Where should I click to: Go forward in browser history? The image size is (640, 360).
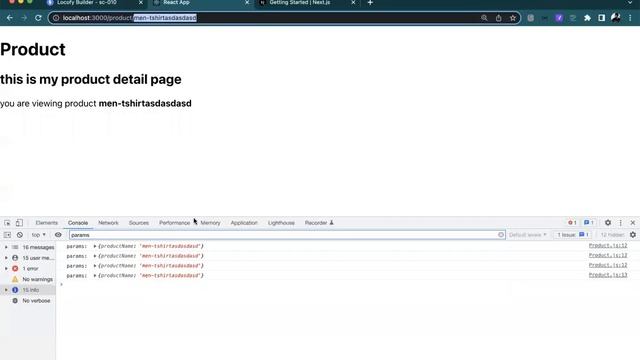24,18
